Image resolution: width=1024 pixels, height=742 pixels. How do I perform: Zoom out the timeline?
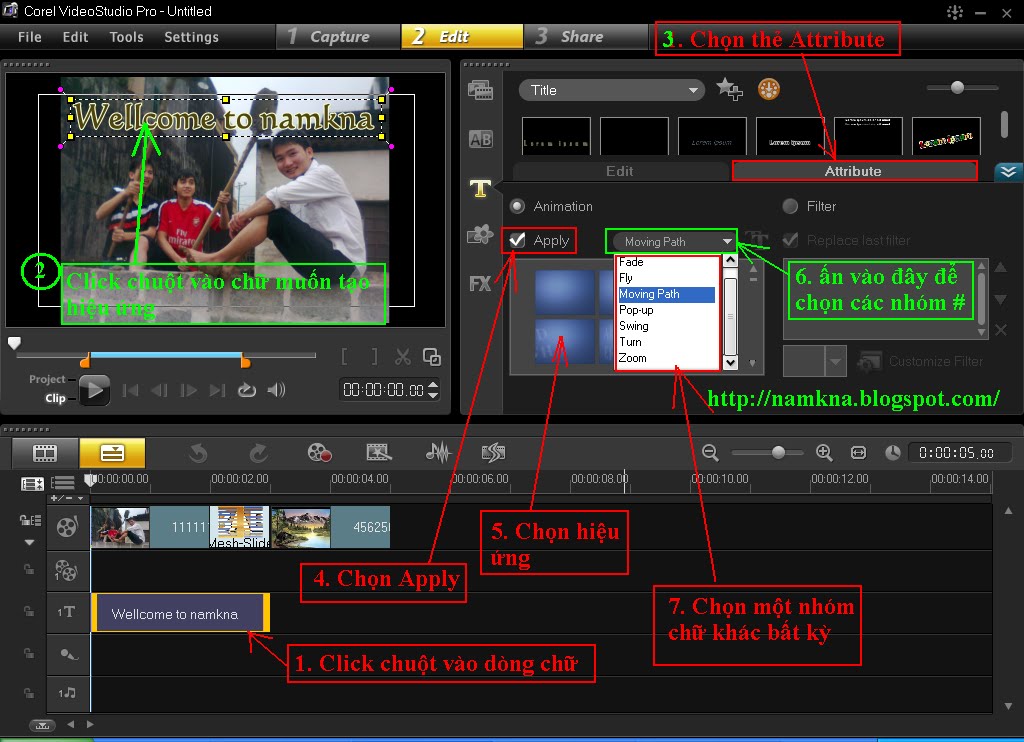point(710,453)
